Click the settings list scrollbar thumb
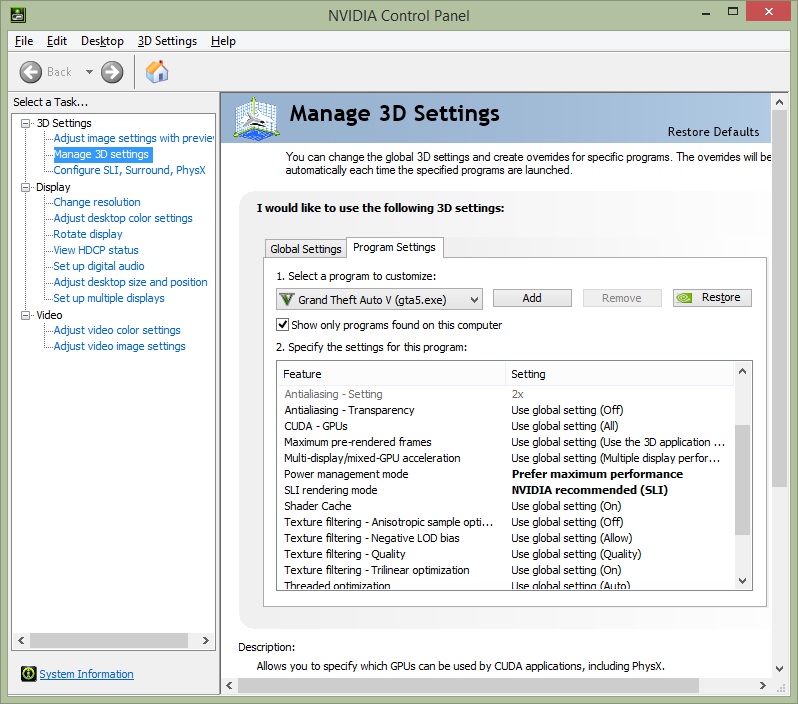 point(743,480)
